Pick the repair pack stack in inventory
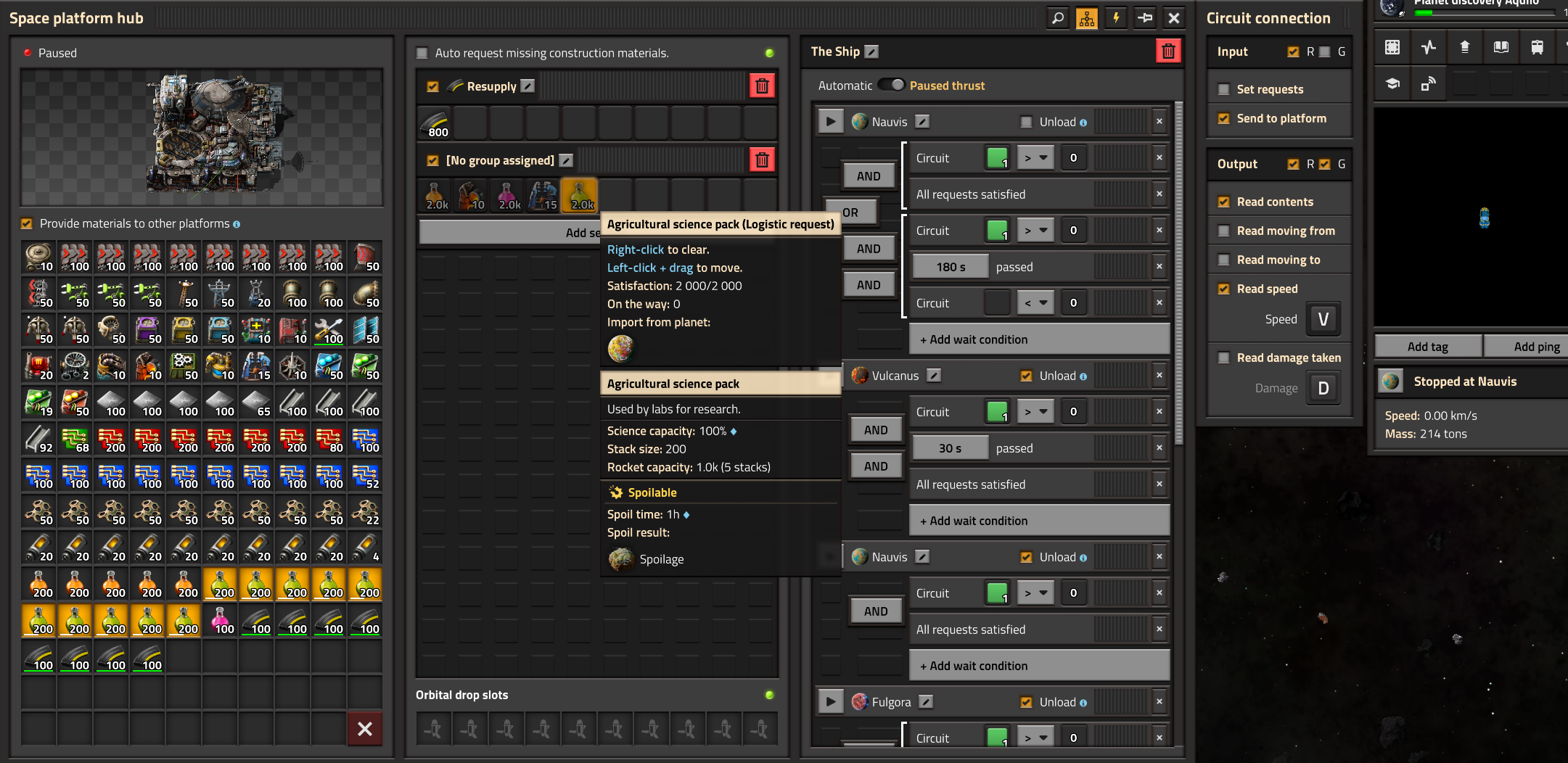Image resolution: width=1568 pixels, height=763 pixels. coord(329,330)
